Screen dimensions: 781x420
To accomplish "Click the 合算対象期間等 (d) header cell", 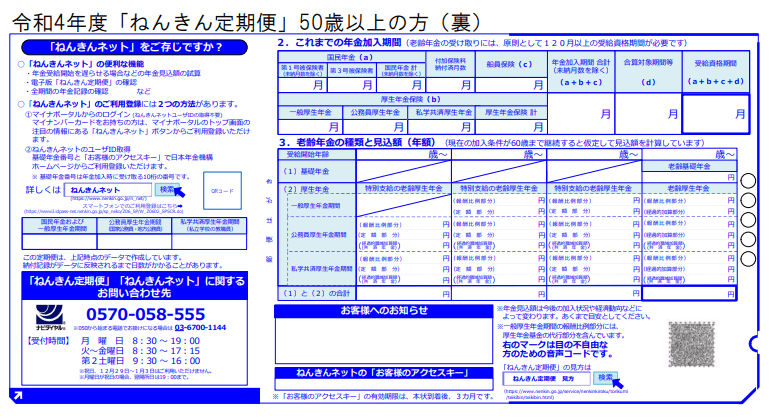I will [648, 70].
